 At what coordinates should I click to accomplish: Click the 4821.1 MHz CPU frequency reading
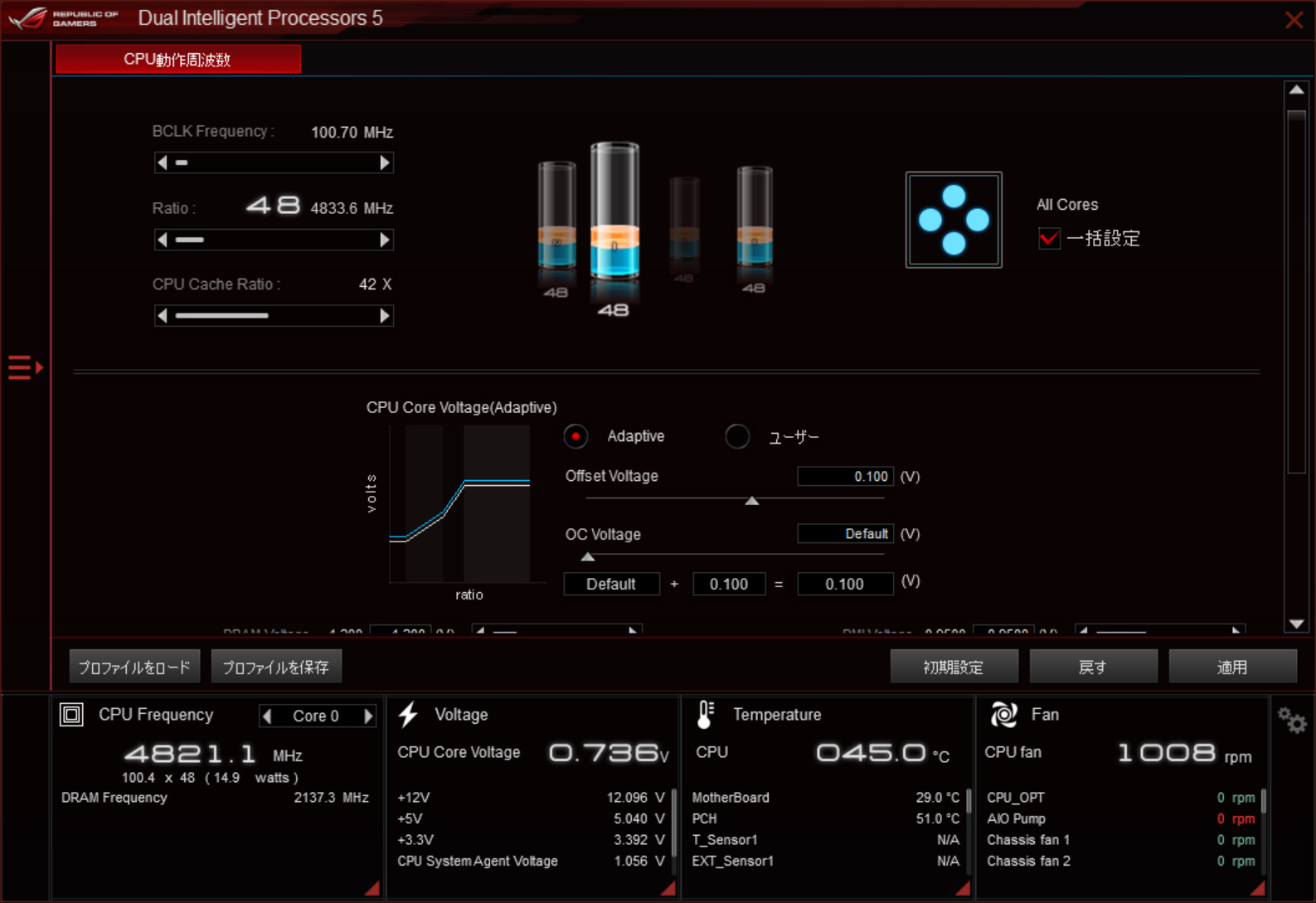pos(213,755)
